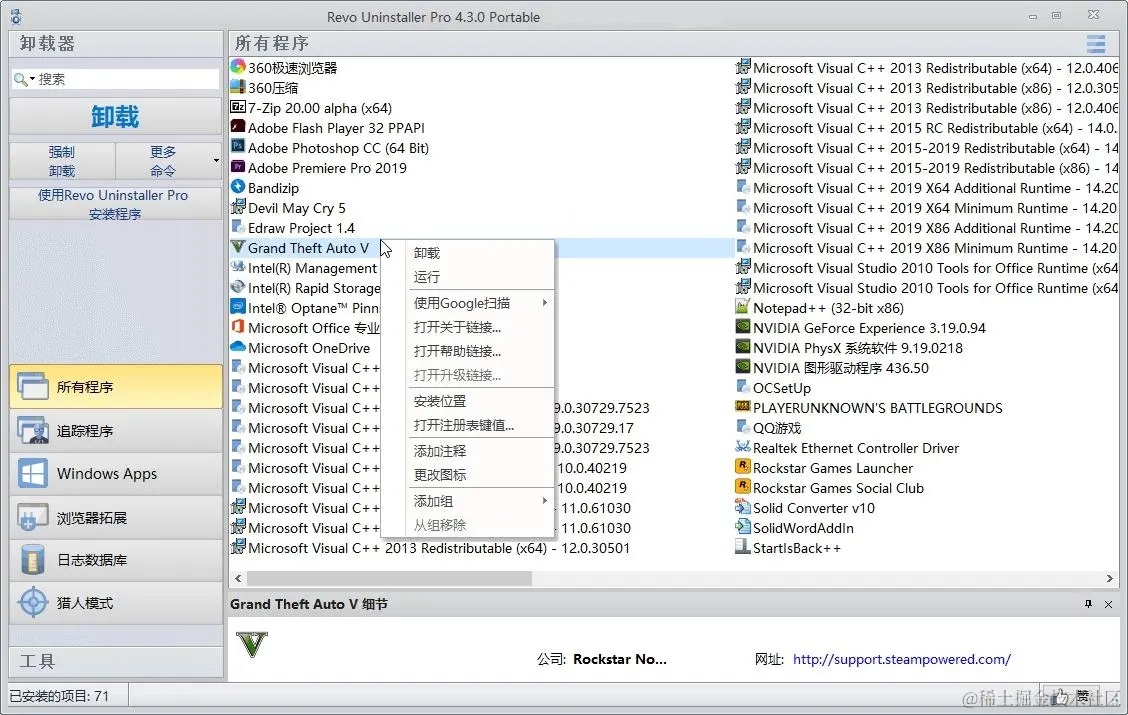1128x715 pixels.
Task: Select Intel(R) Rapid Storage entry
Action: [x=314, y=288]
